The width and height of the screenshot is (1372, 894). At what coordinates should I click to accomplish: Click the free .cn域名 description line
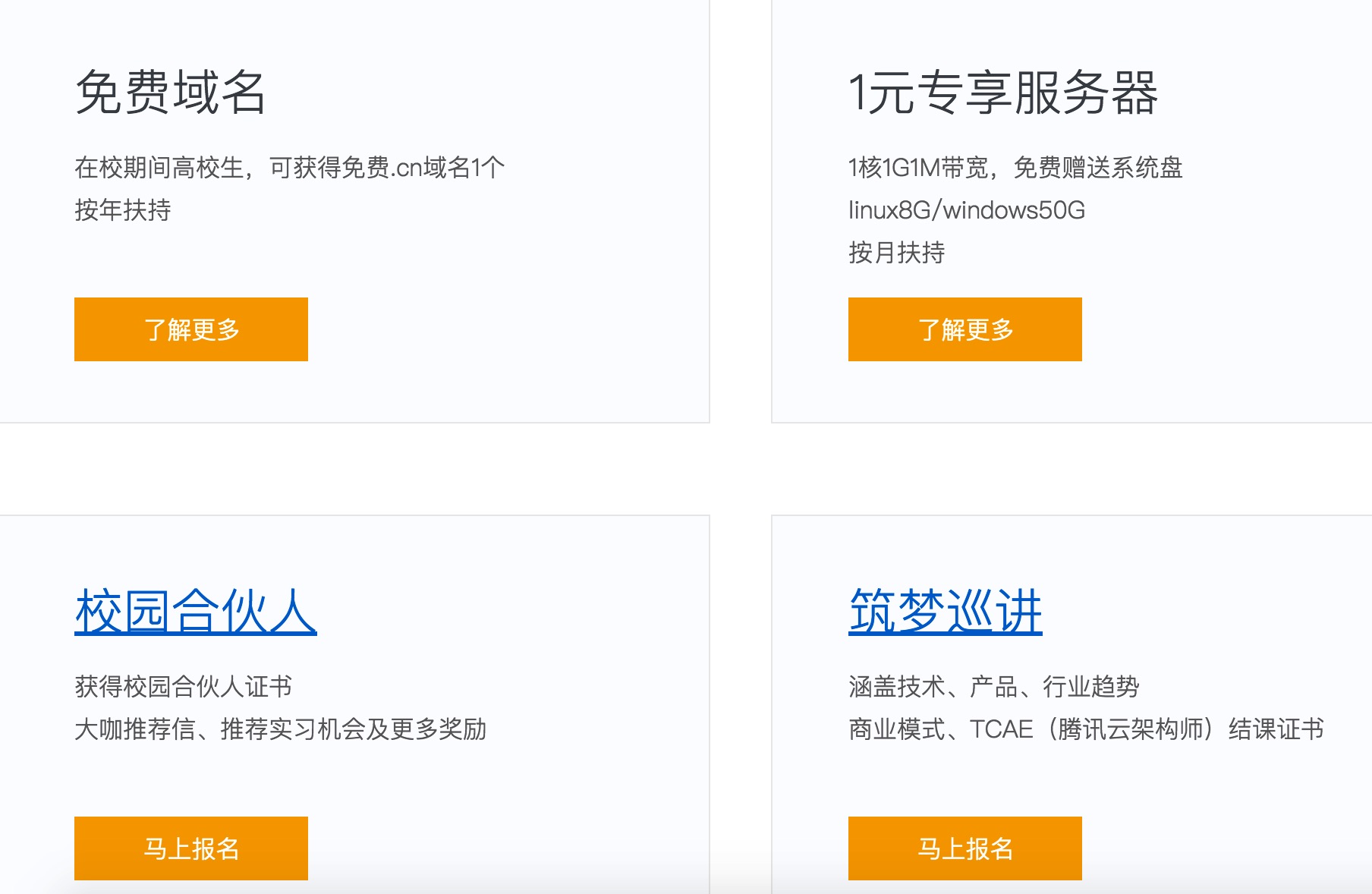point(289,167)
